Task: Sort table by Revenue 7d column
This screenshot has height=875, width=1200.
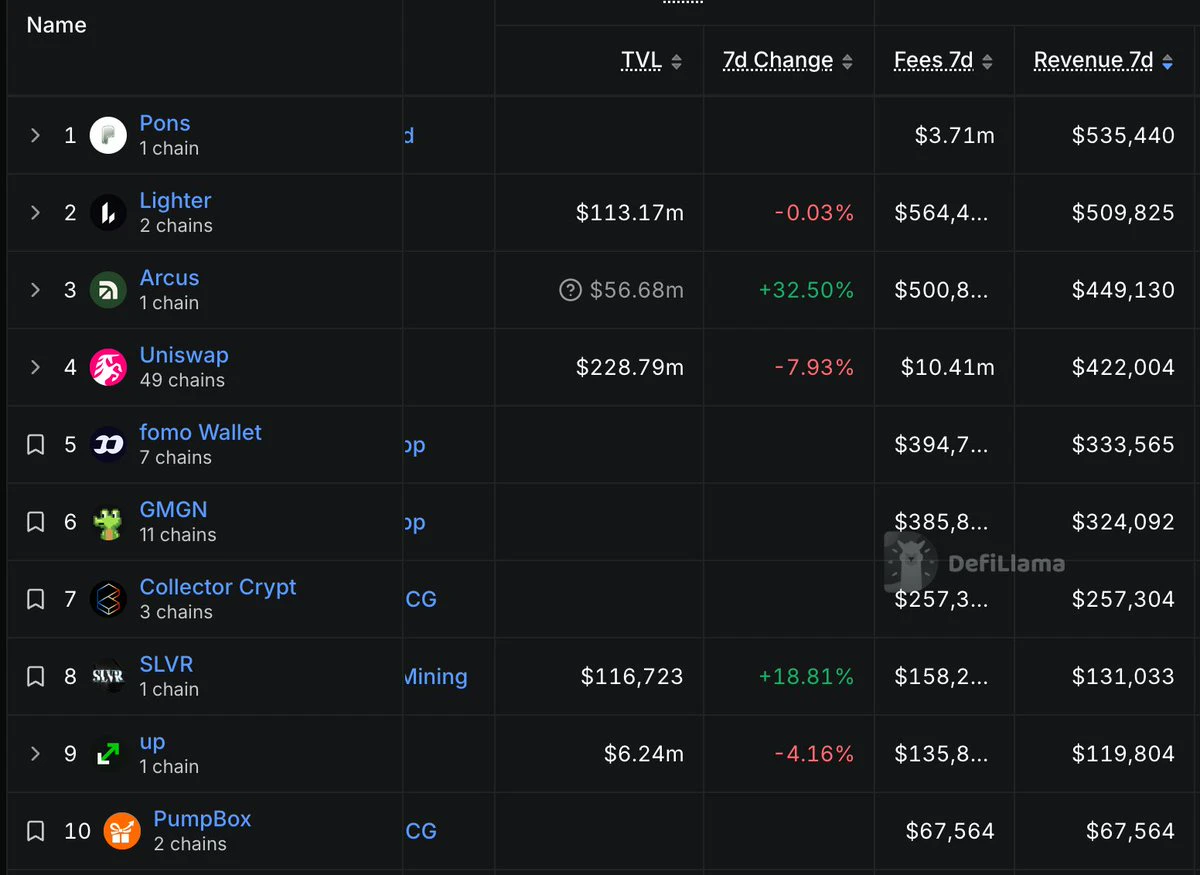Action: 1093,60
